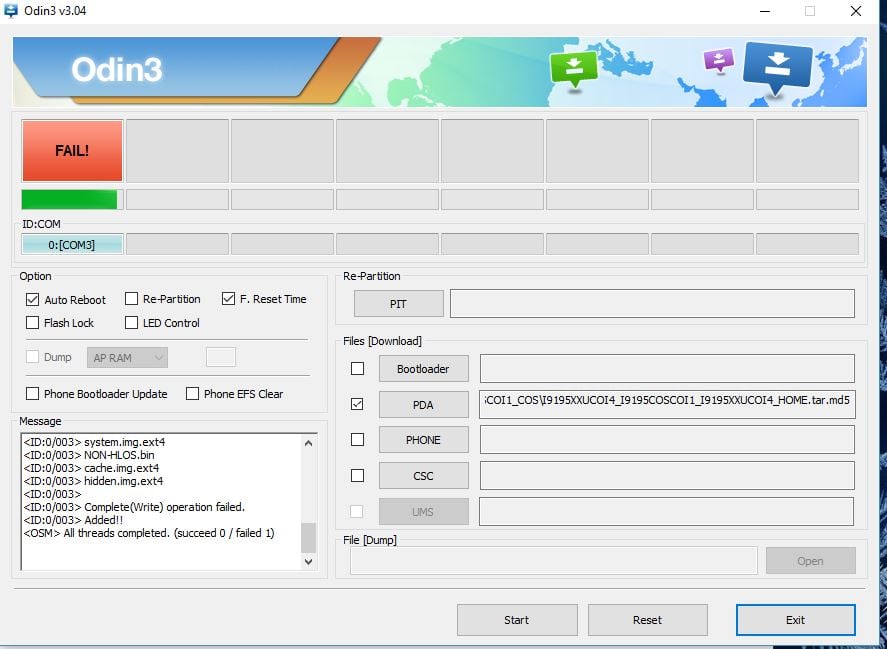The height and width of the screenshot is (649, 887).
Task: Click the CSC file button
Action: coord(423,476)
